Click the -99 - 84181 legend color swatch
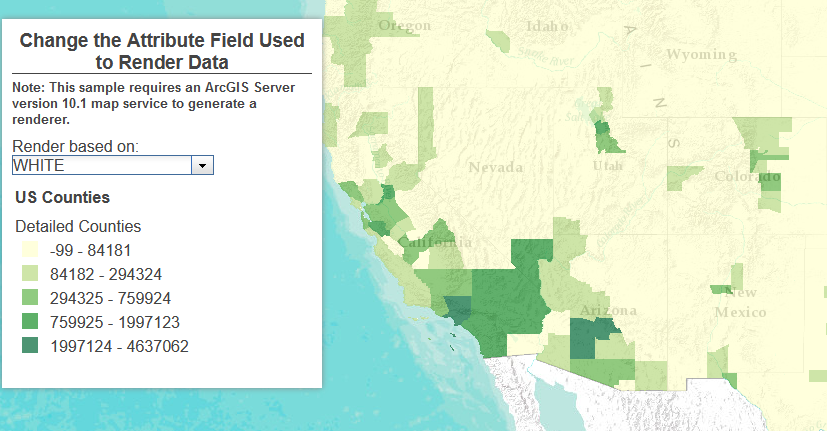827x431 pixels. [31, 250]
